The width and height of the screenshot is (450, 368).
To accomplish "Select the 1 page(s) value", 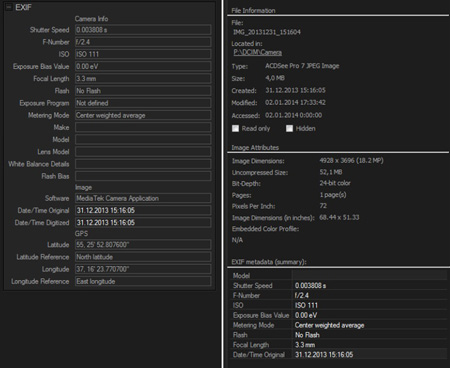I will click(x=333, y=195).
